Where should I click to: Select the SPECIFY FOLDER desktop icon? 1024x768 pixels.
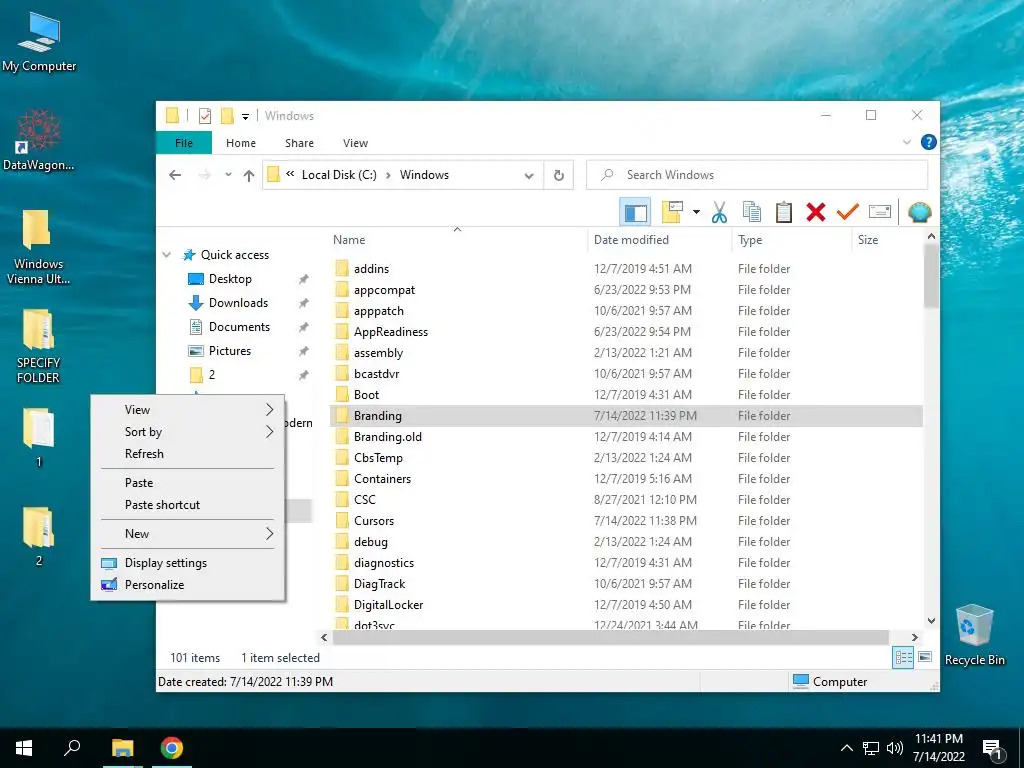tap(38, 346)
